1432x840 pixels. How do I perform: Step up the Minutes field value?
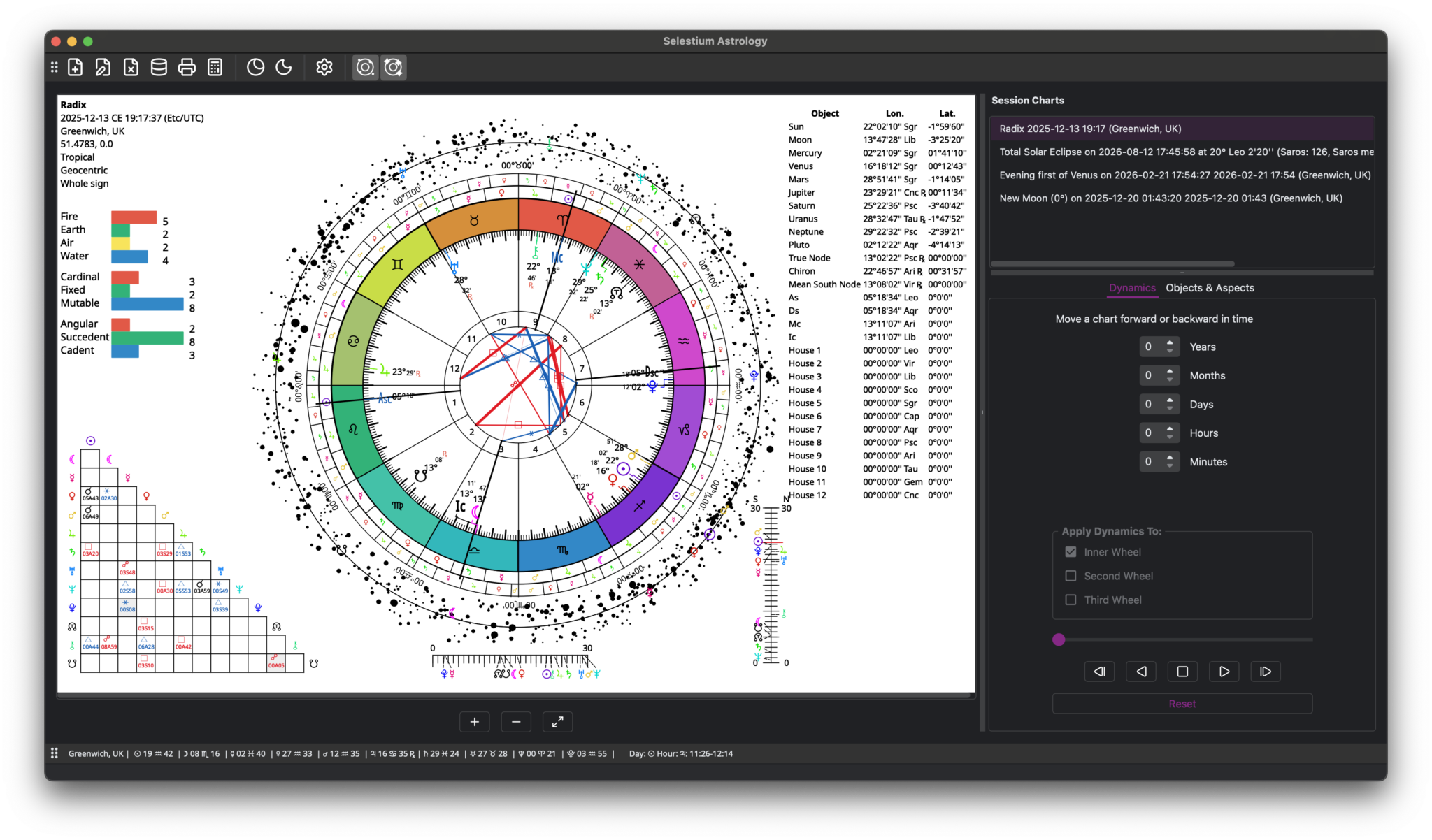pos(1170,458)
